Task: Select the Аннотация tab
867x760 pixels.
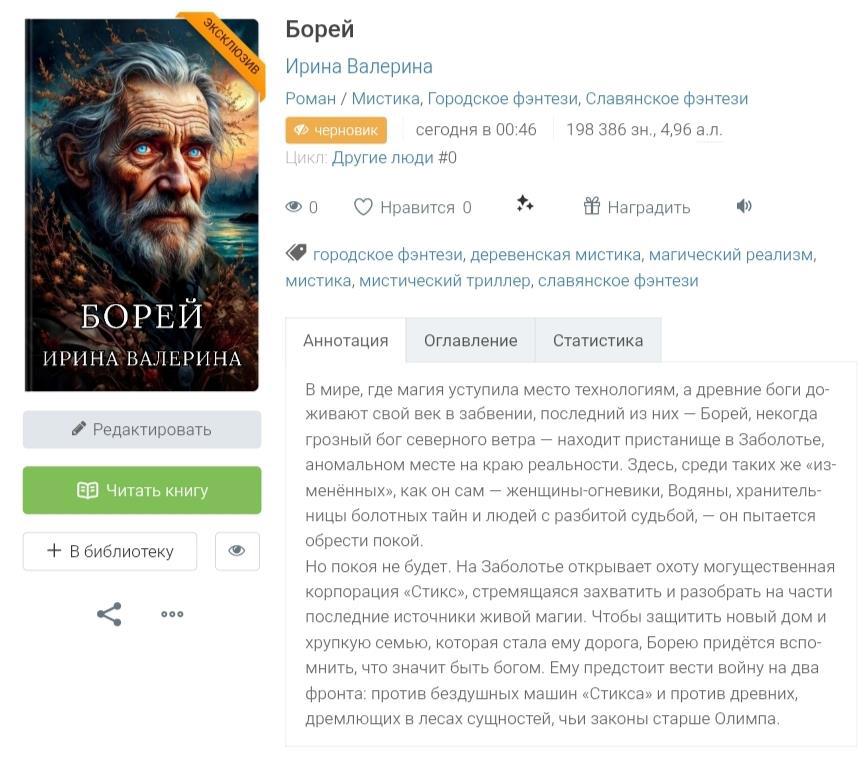Action: pyautogui.click(x=345, y=340)
